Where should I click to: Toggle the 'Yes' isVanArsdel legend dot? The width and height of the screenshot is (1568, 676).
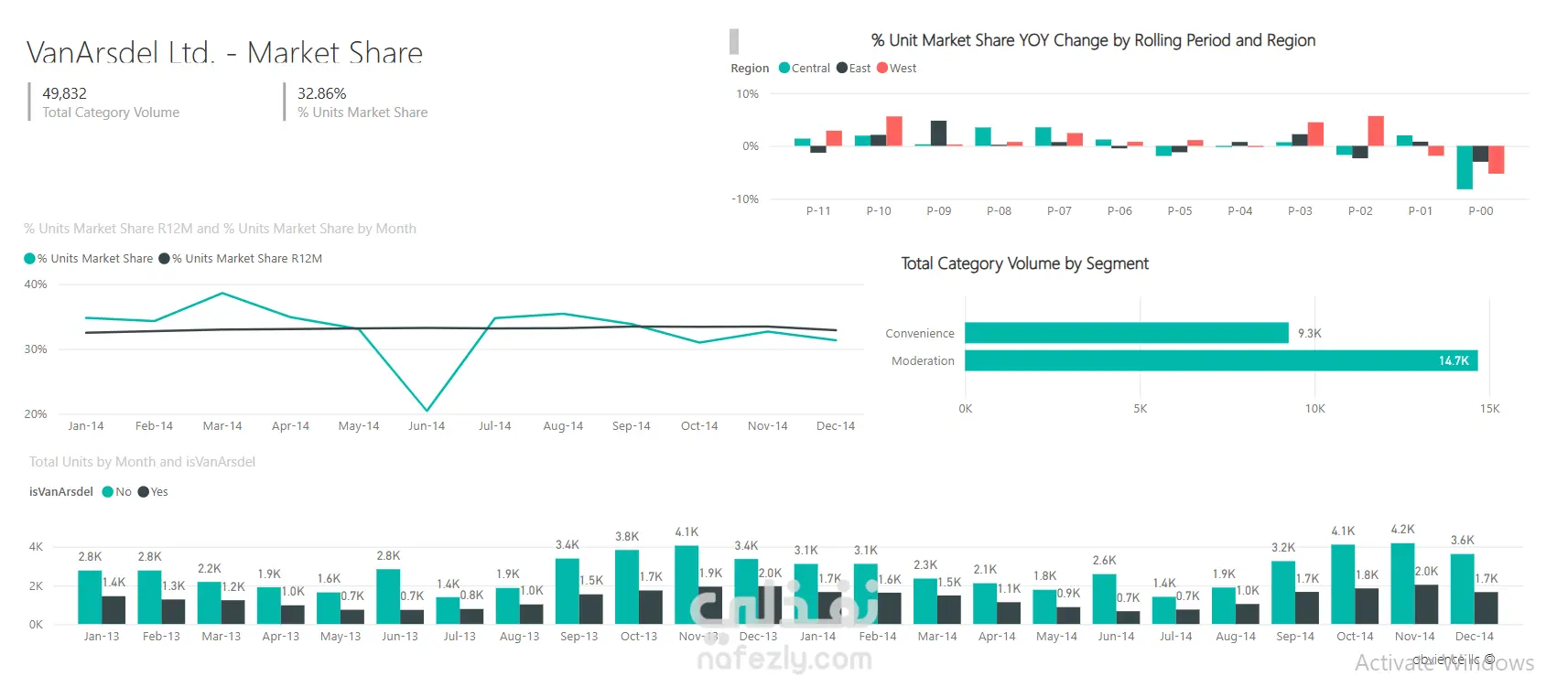[x=143, y=492]
